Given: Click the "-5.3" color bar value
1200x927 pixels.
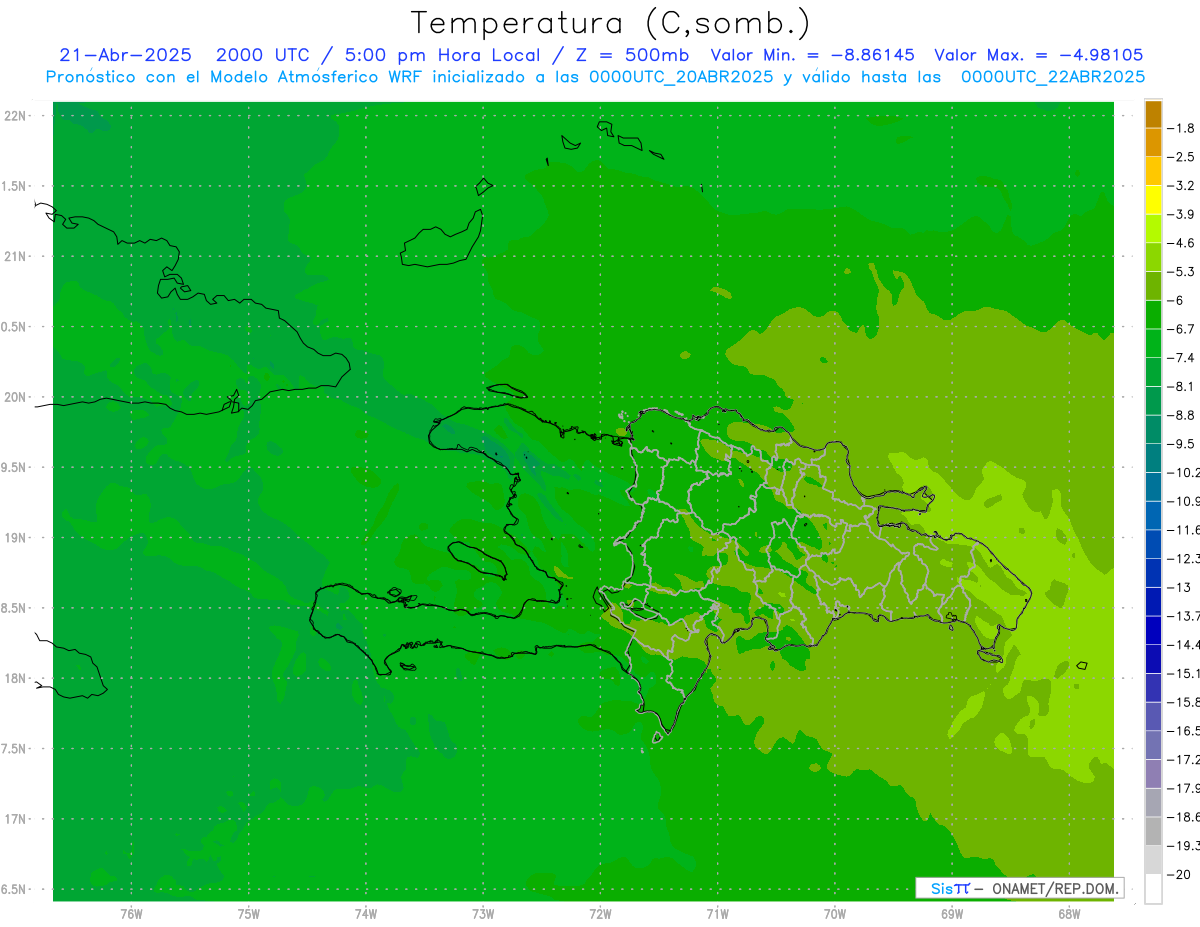Looking at the screenshot, I should pos(1180,272).
